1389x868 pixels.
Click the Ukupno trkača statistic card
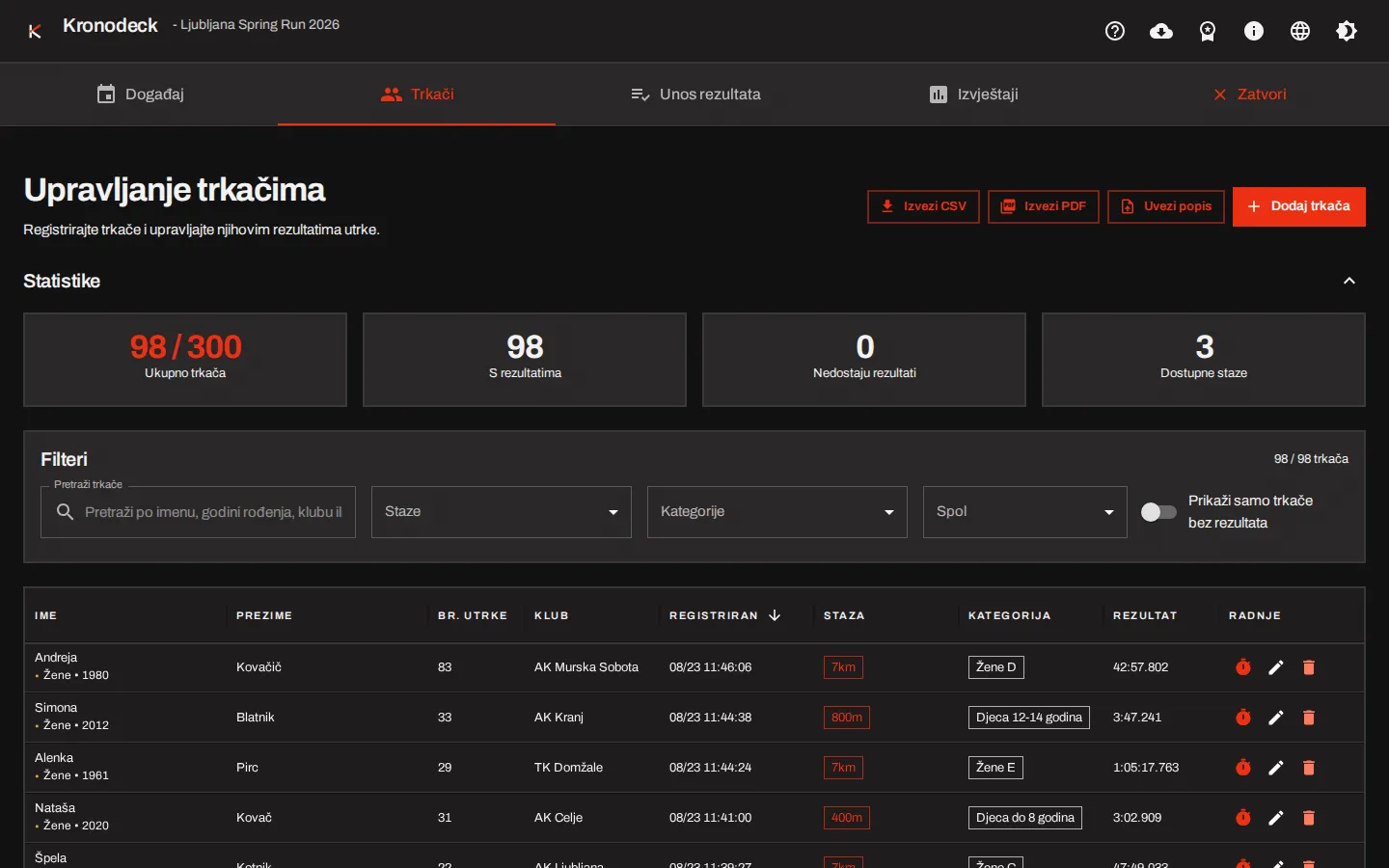click(x=185, y=360)
